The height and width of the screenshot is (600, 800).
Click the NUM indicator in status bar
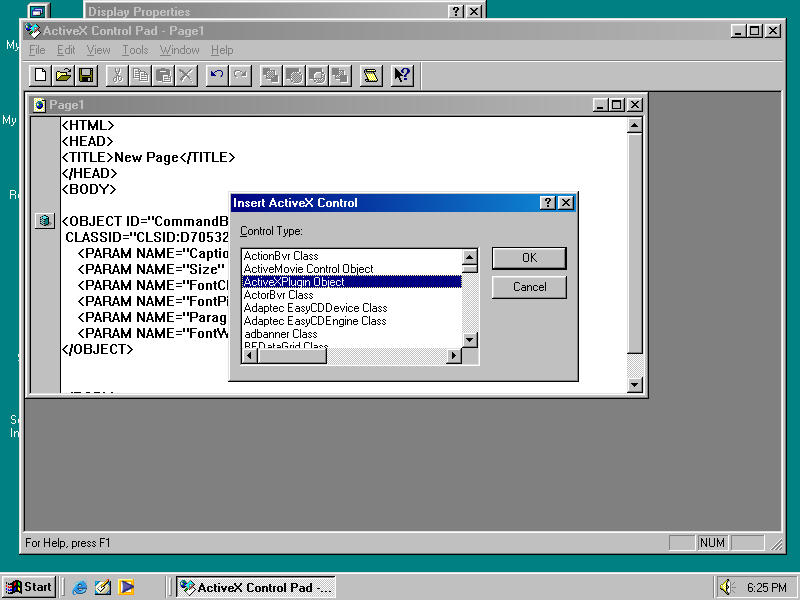pos(712,543)
